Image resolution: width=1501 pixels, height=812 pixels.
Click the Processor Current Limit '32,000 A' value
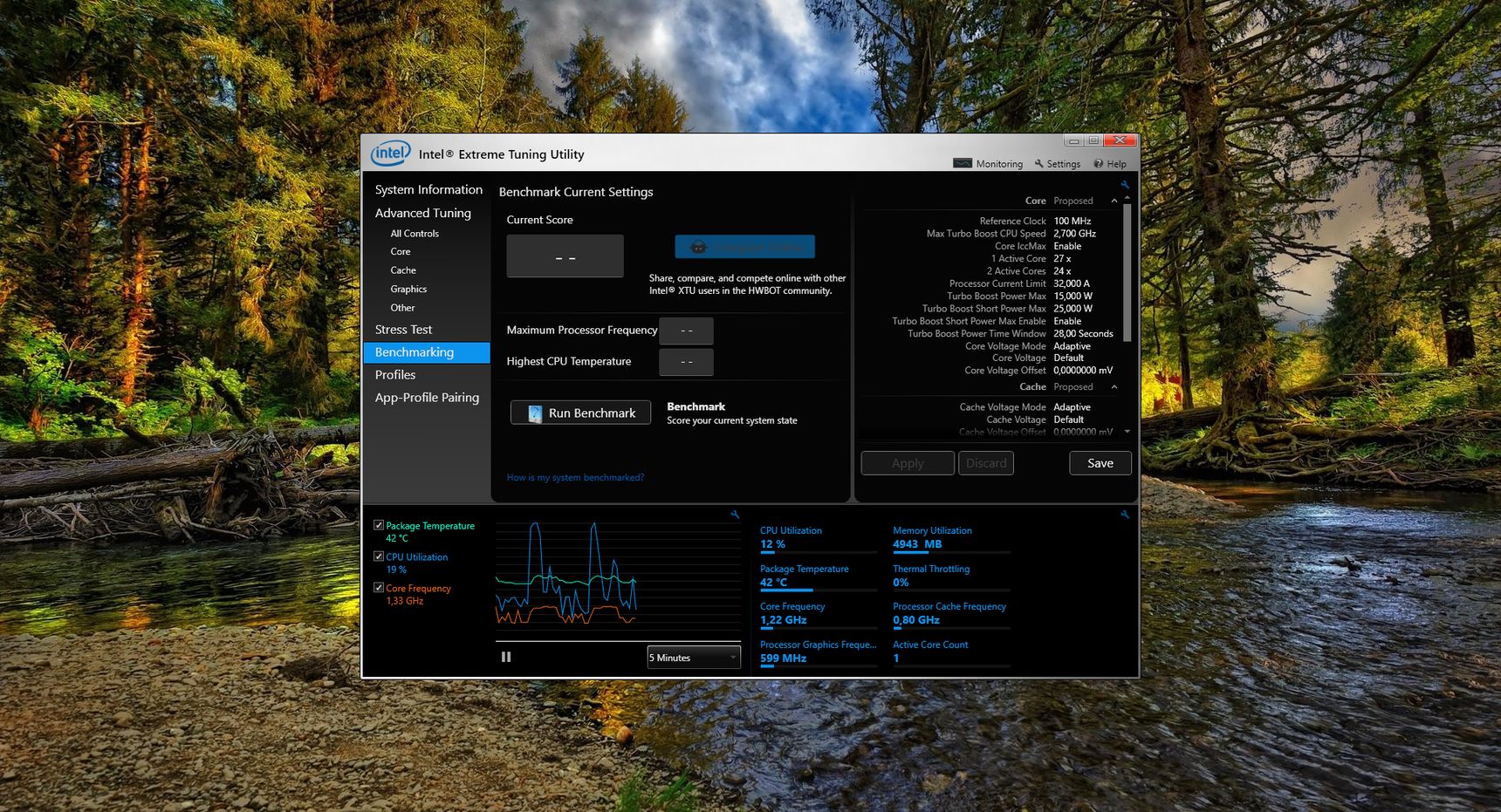point(1072,283)
